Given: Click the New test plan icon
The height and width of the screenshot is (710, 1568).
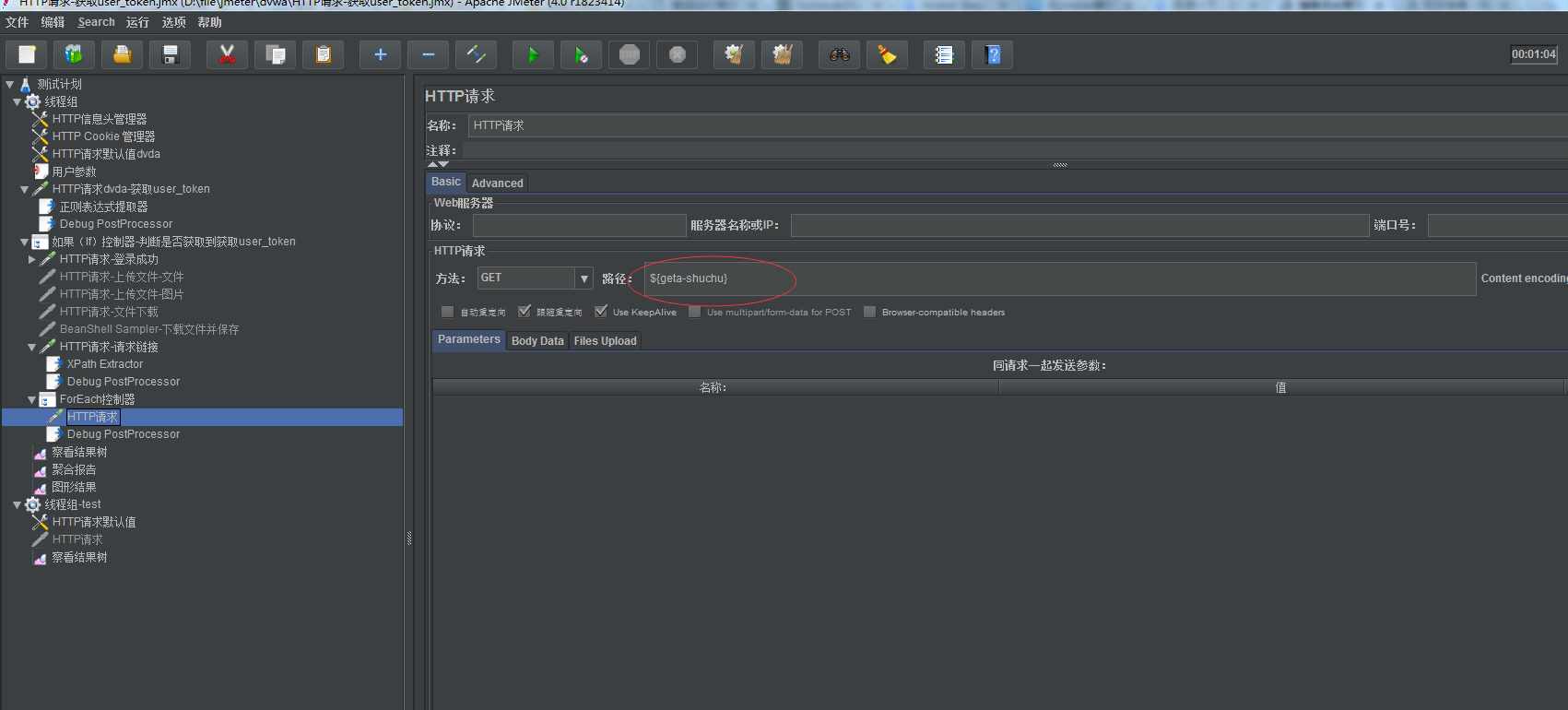Looking at the screenshot, I should tap(27, 54).
